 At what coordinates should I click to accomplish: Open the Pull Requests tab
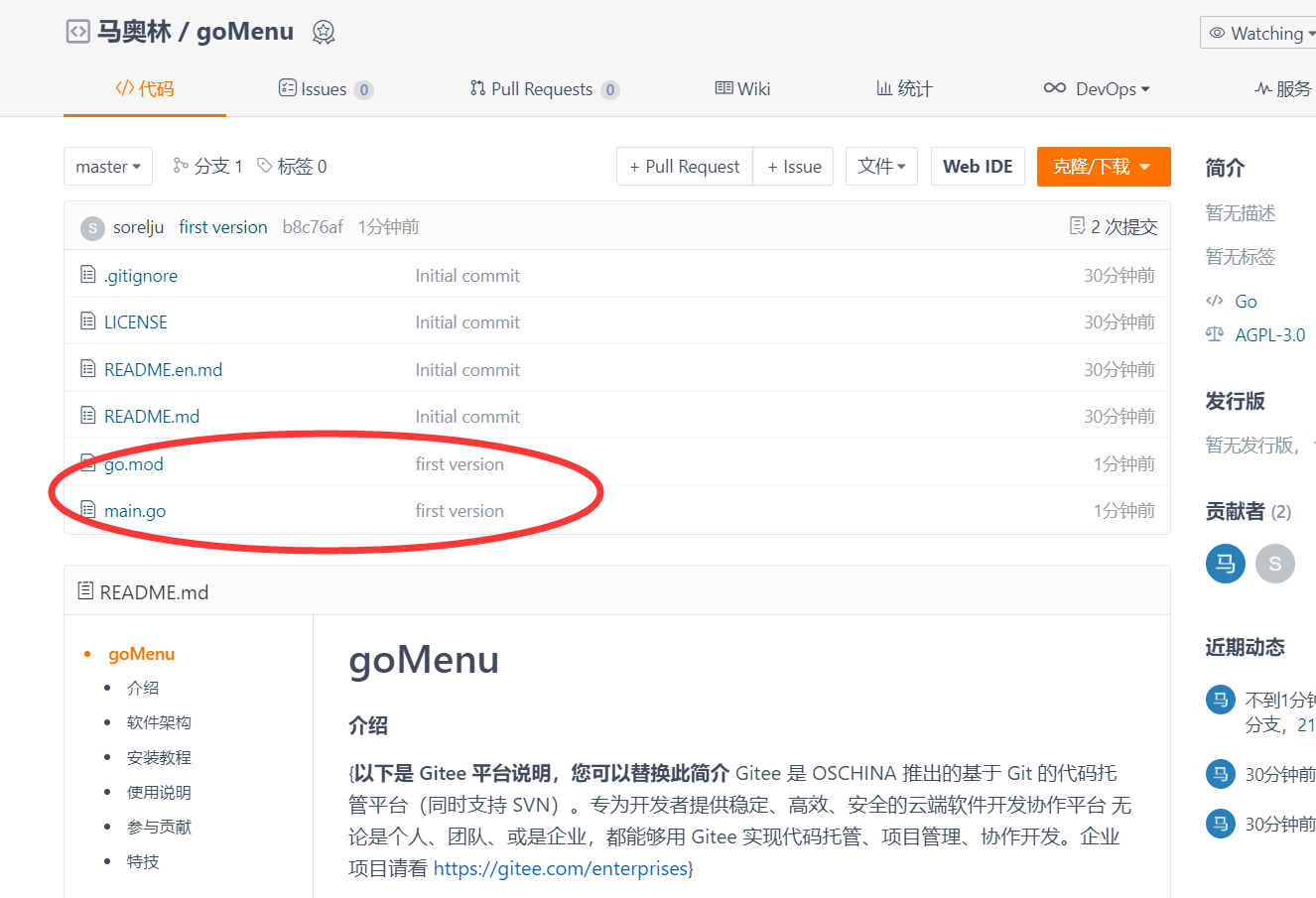tap(545, 89)
